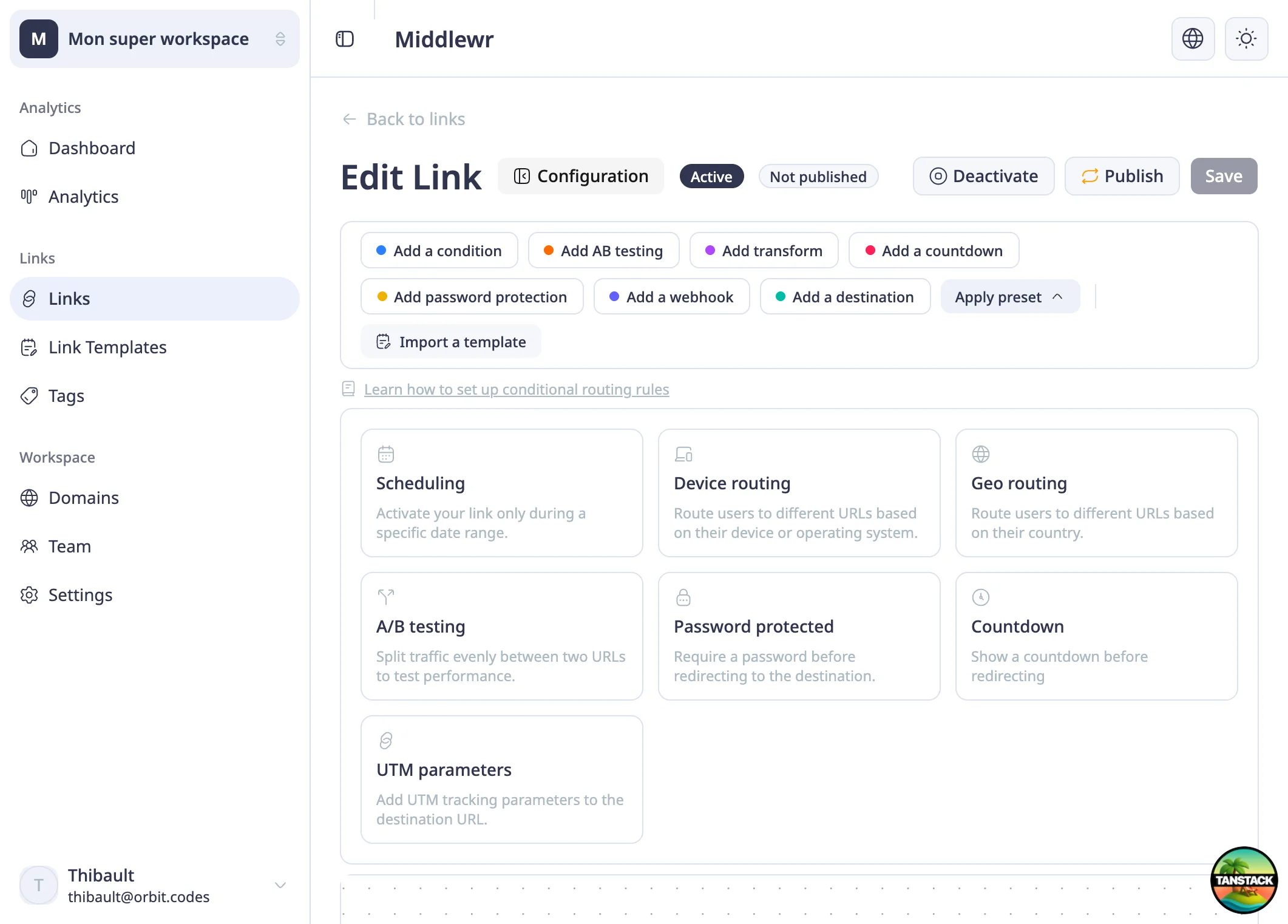The width and height of the screenshot is (1288, 924).
Task: Click the TanStack devtools badge
Action: click(1244, 880)
